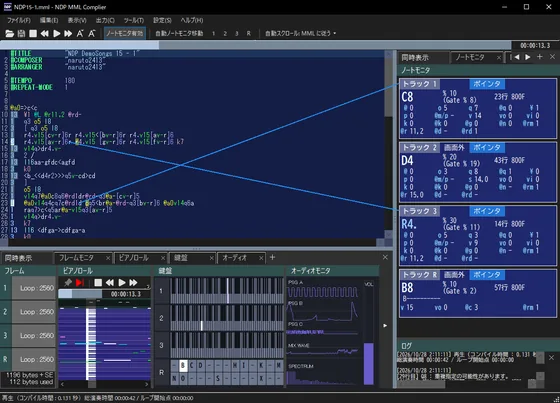This screenshot has height=403, width=560.
Task: Toggle ノートモニタ有効 button
Action: [x=125, y=34]
